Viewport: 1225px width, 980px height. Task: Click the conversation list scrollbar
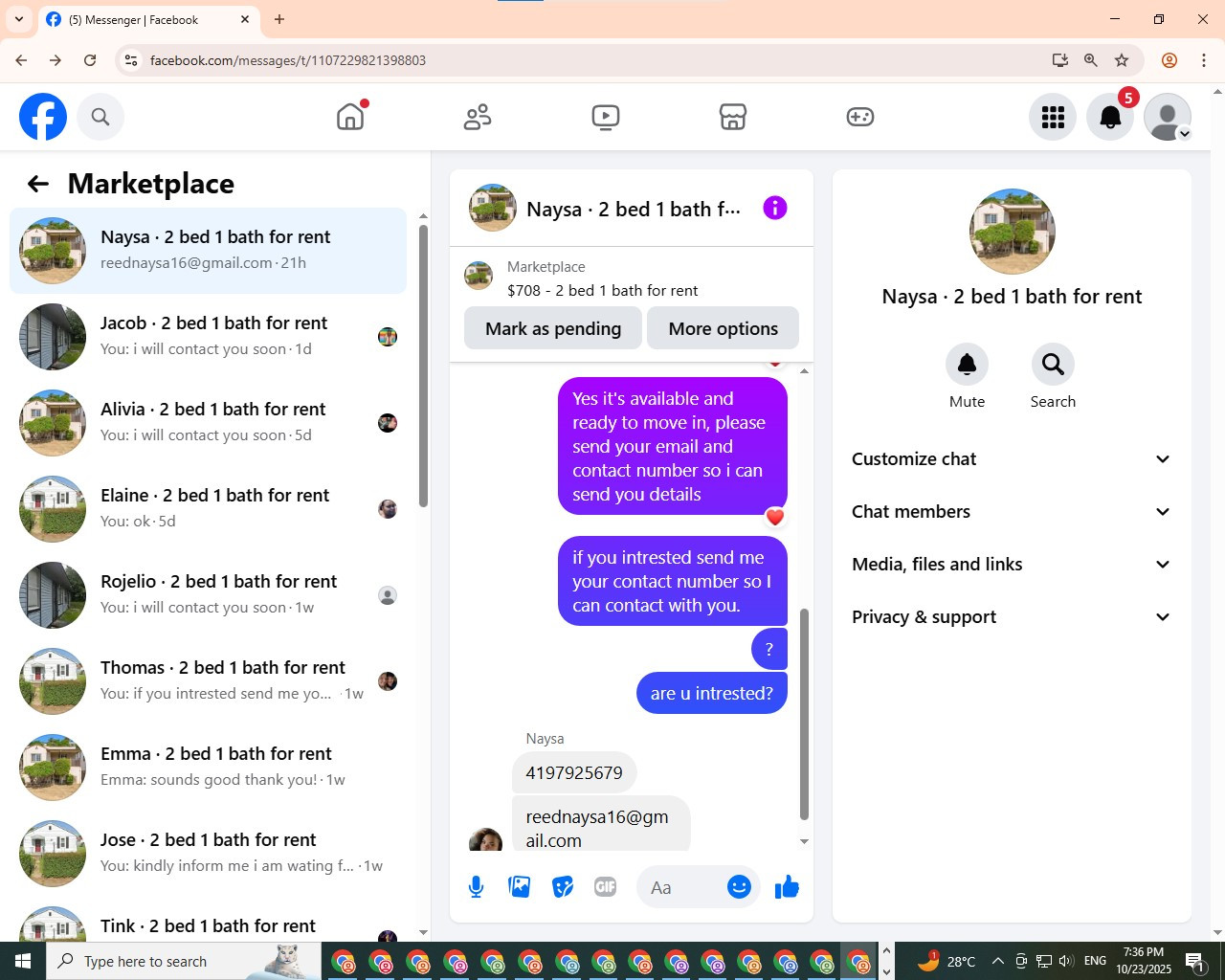(x=423, y=366)
